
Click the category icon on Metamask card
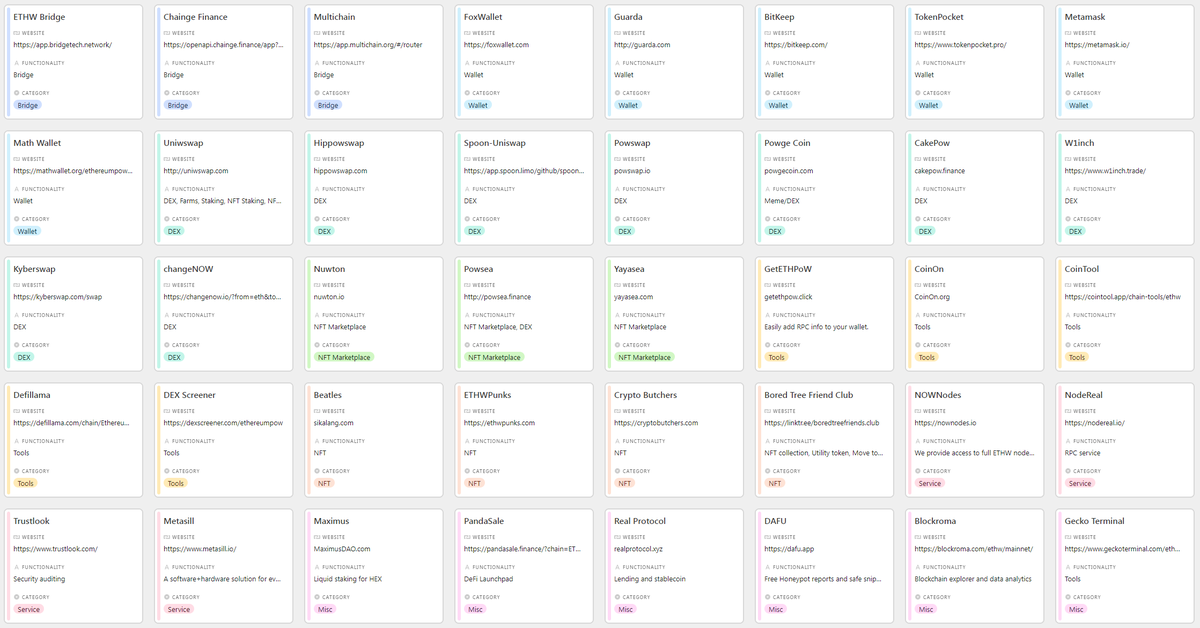click(1067, 93)
